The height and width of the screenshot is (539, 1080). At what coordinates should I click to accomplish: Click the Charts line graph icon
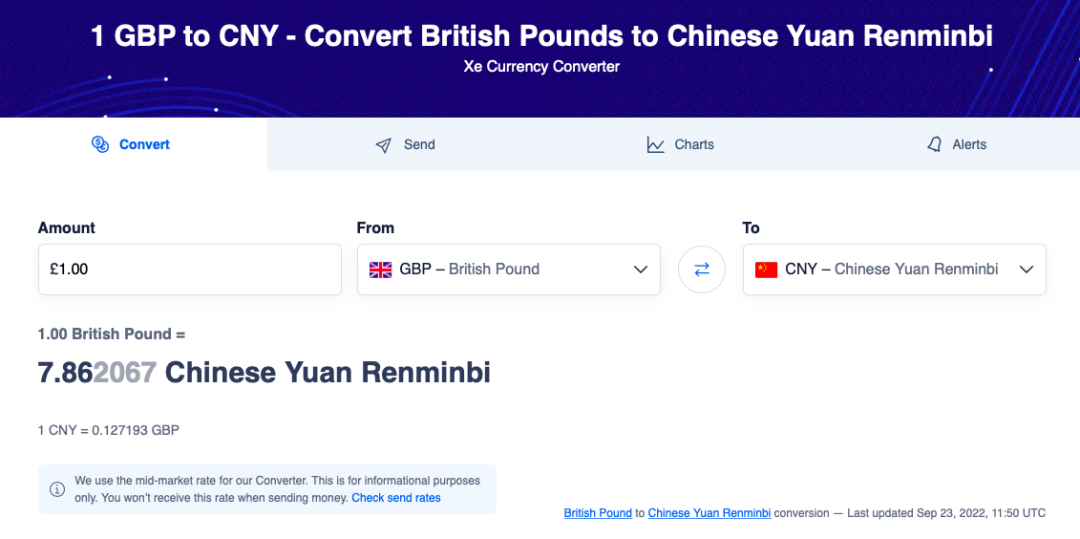point(656,145)
